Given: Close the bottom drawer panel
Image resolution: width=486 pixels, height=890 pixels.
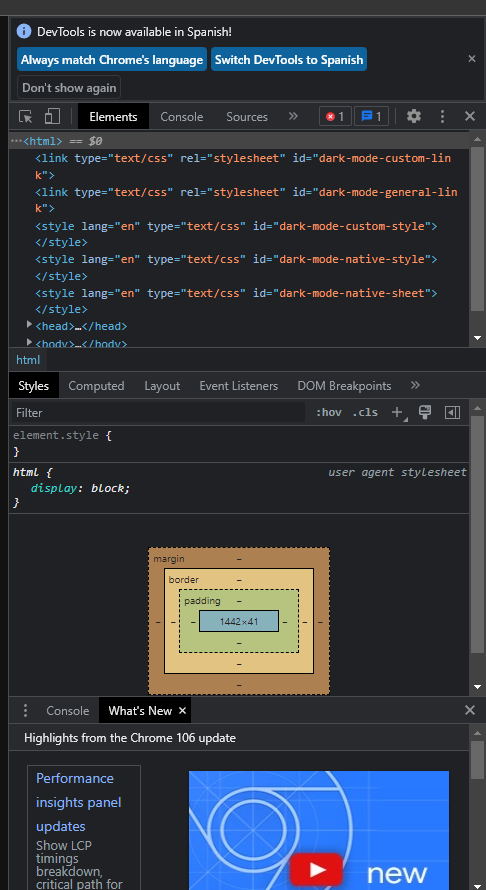Looking at the screenshot, I should point(470,710).
